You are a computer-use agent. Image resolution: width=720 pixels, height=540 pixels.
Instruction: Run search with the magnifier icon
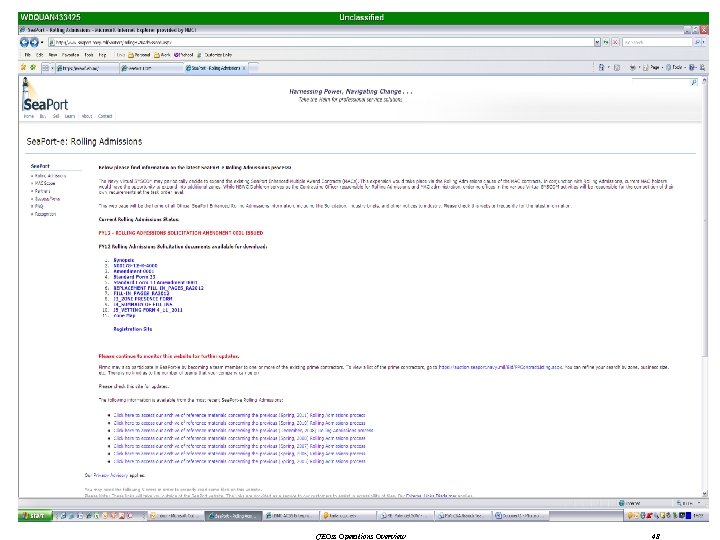pos(697,42)
